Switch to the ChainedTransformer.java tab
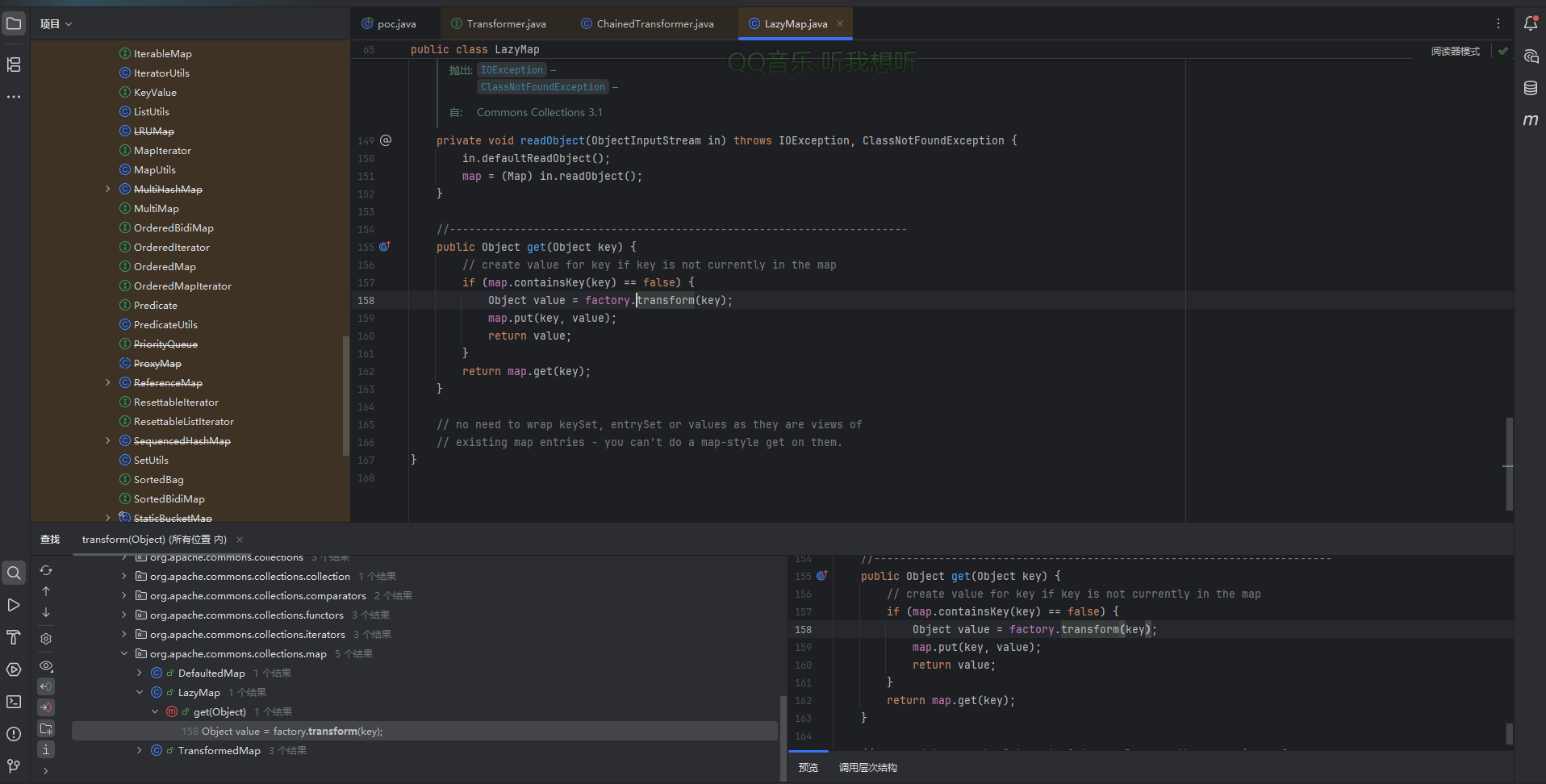 point(654,24)
